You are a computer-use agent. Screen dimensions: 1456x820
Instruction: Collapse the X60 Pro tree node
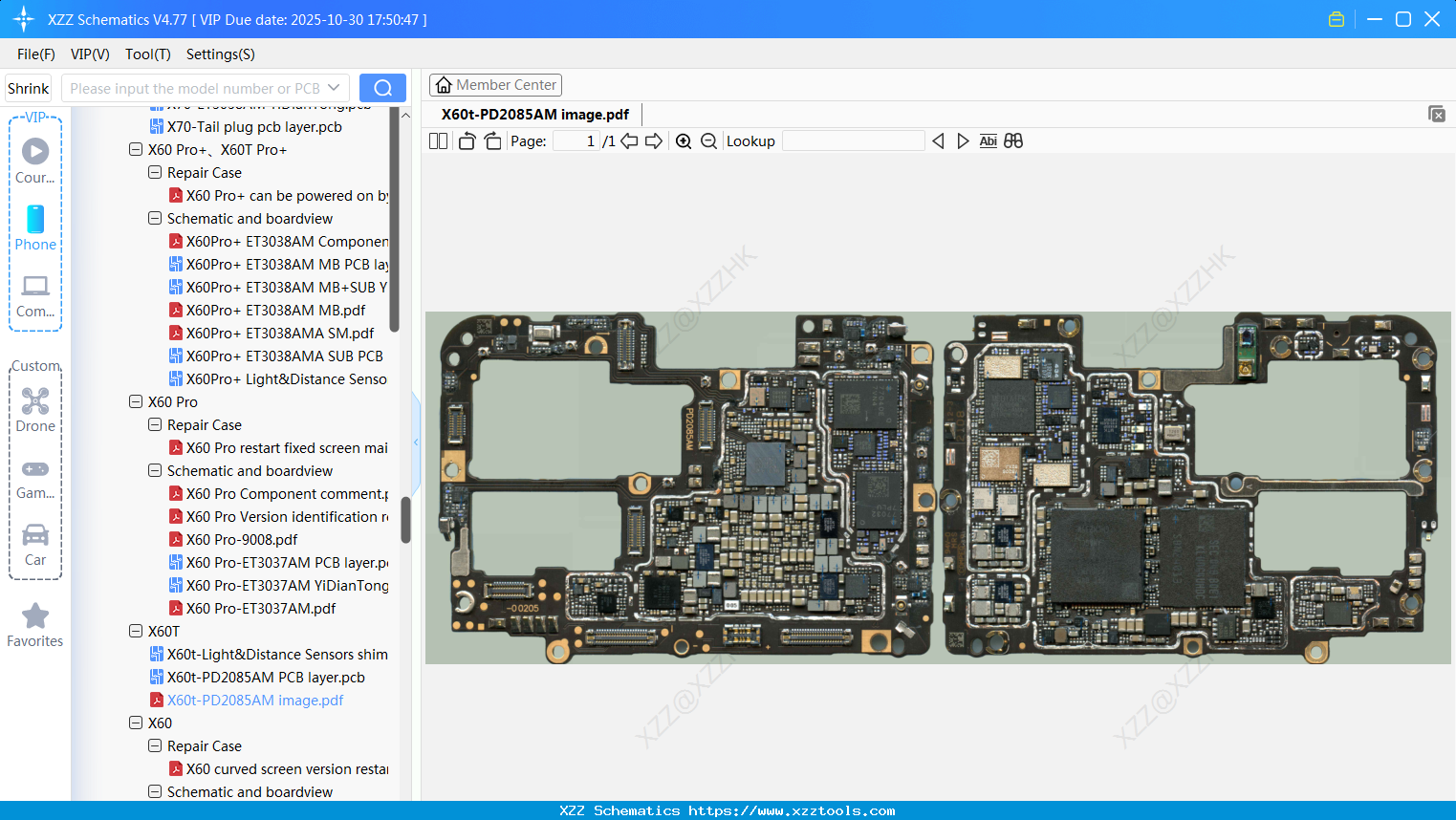pos(136,401)
